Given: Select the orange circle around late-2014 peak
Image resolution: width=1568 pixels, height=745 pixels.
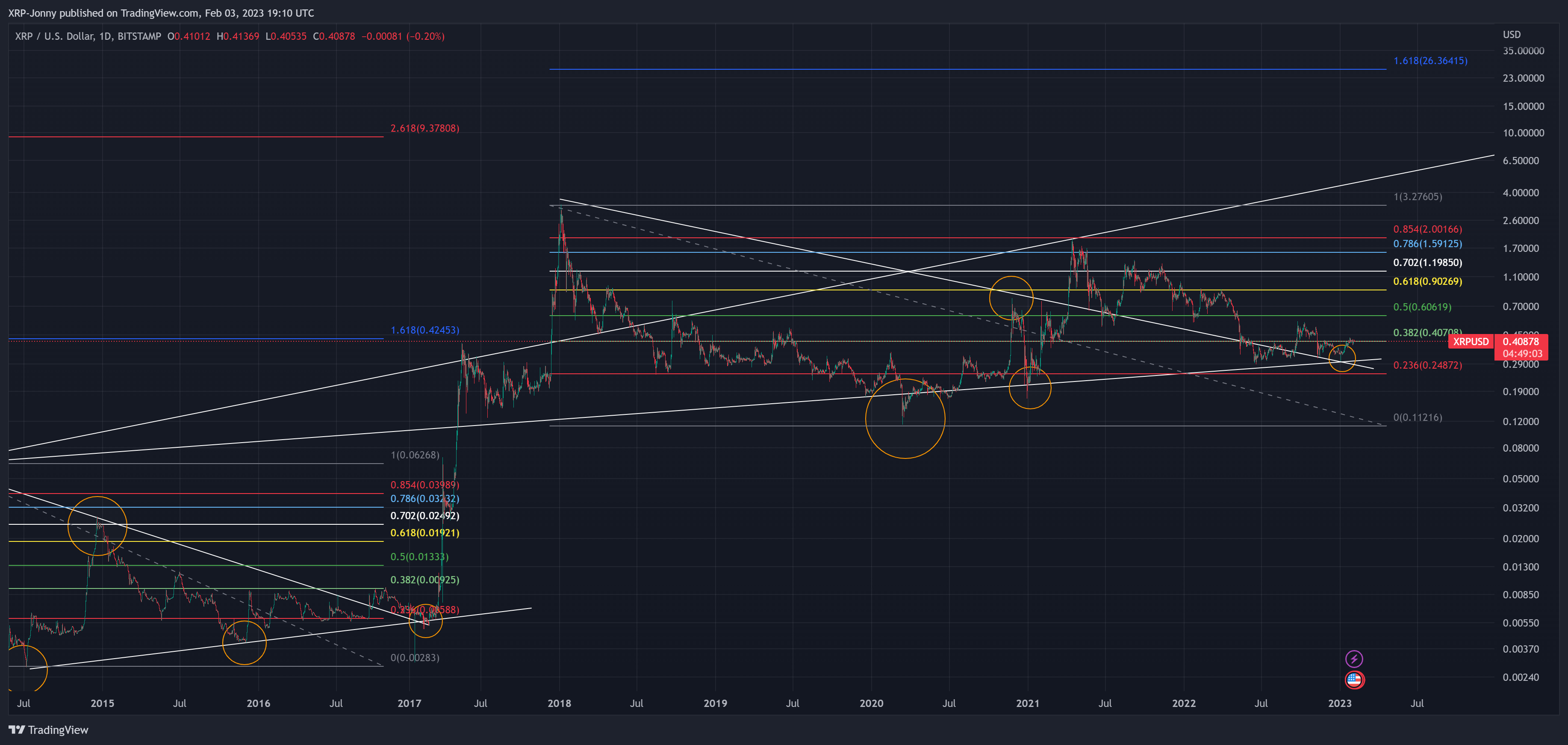Looking at the screenshot, I should click(97, 526).
